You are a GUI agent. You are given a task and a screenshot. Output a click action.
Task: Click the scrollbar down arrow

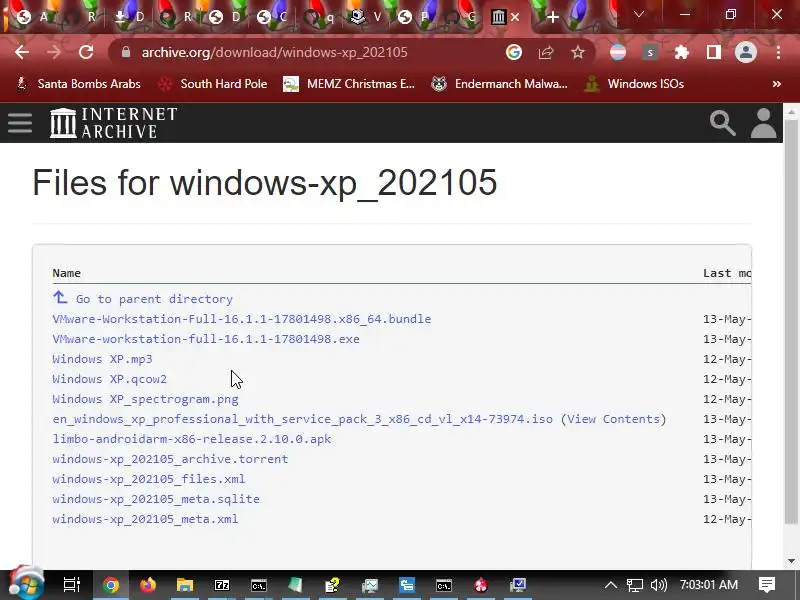[791, 561]
